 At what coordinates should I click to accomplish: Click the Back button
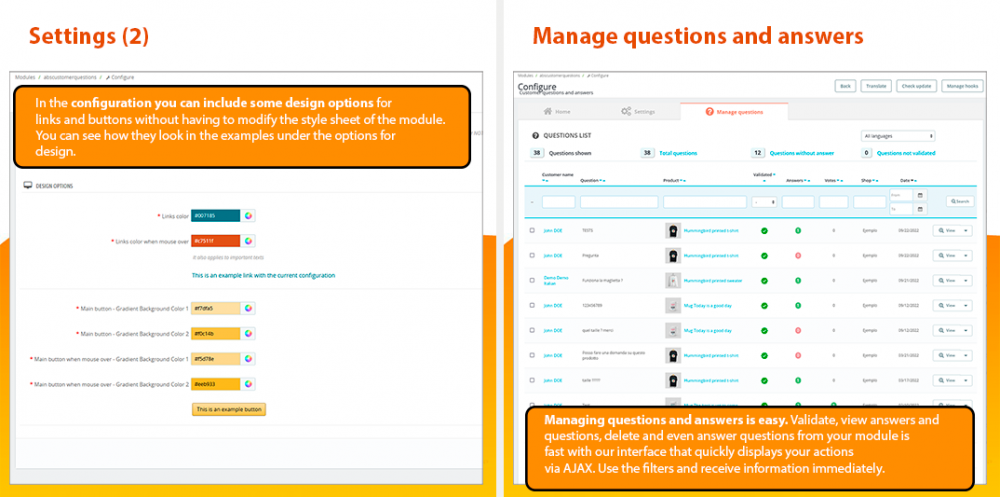pyautogui.click(x=845, y=86)
